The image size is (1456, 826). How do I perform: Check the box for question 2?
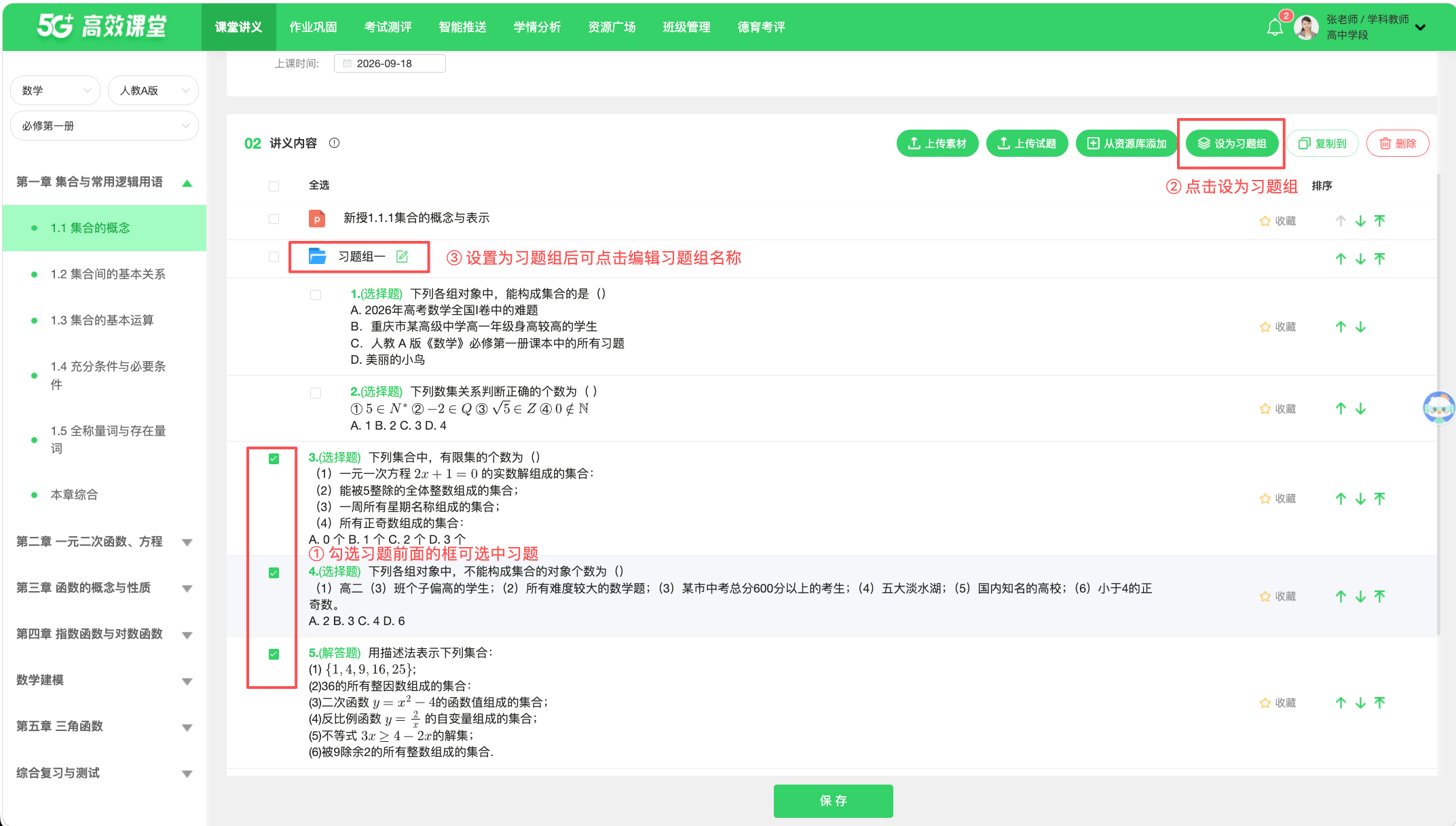(316, 392)
